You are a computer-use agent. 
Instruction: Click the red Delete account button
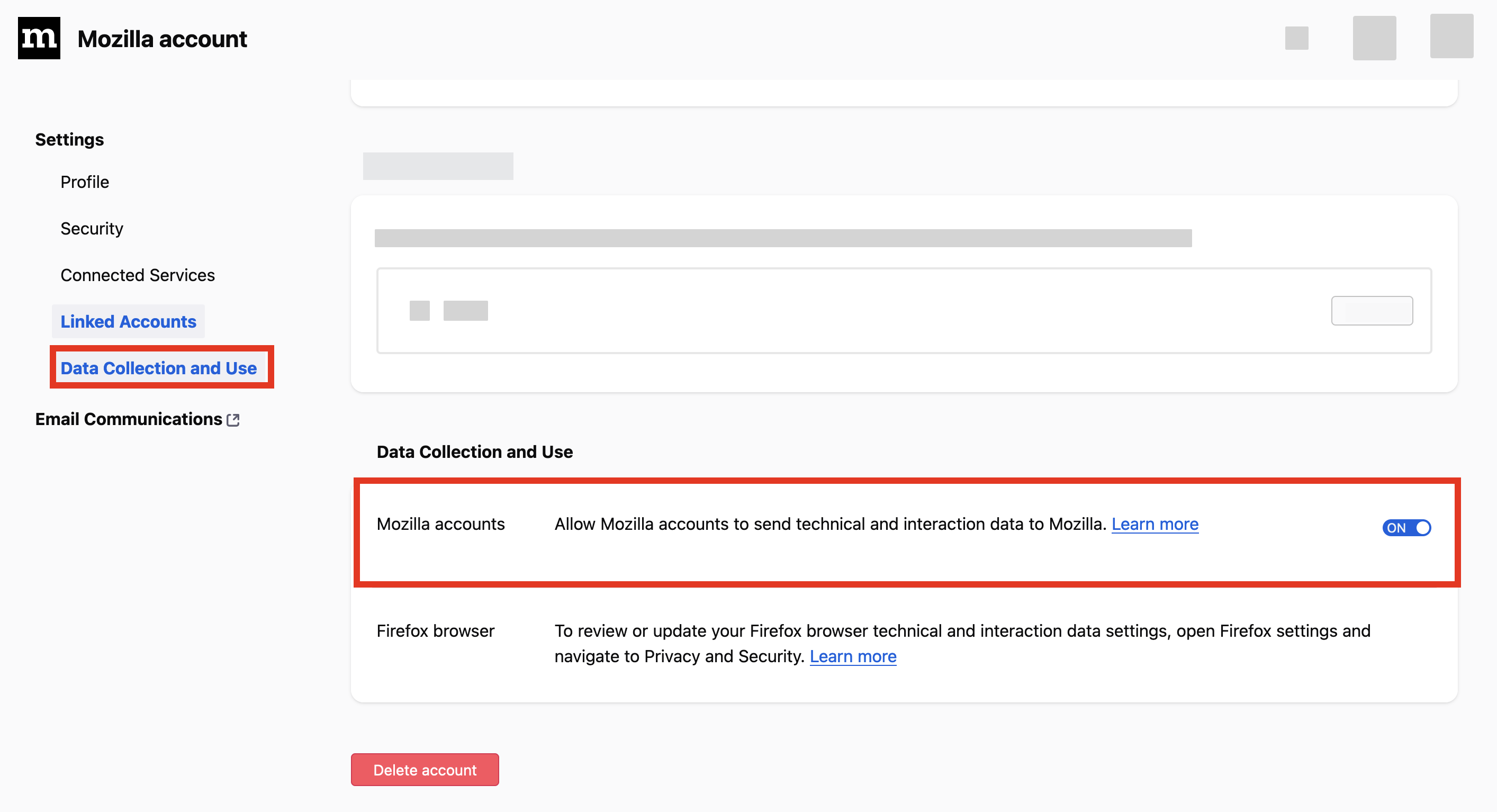(x=425, y=770)
